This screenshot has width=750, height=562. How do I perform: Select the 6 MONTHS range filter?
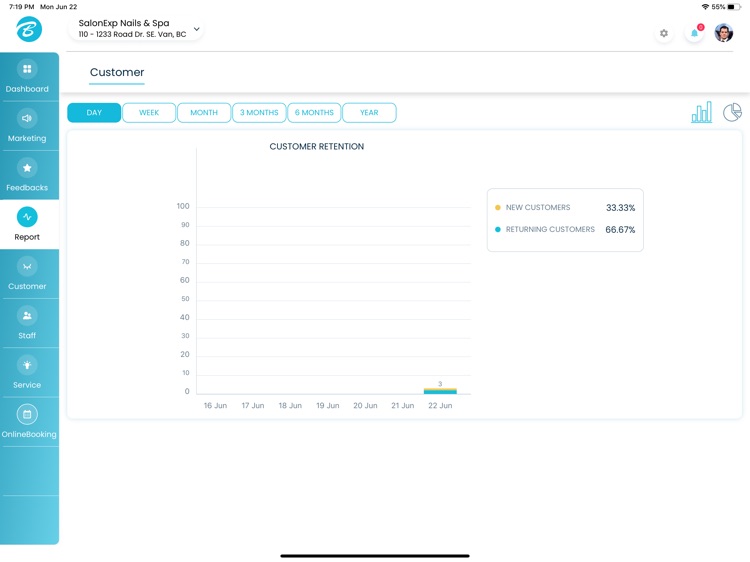tap(314, 113)
